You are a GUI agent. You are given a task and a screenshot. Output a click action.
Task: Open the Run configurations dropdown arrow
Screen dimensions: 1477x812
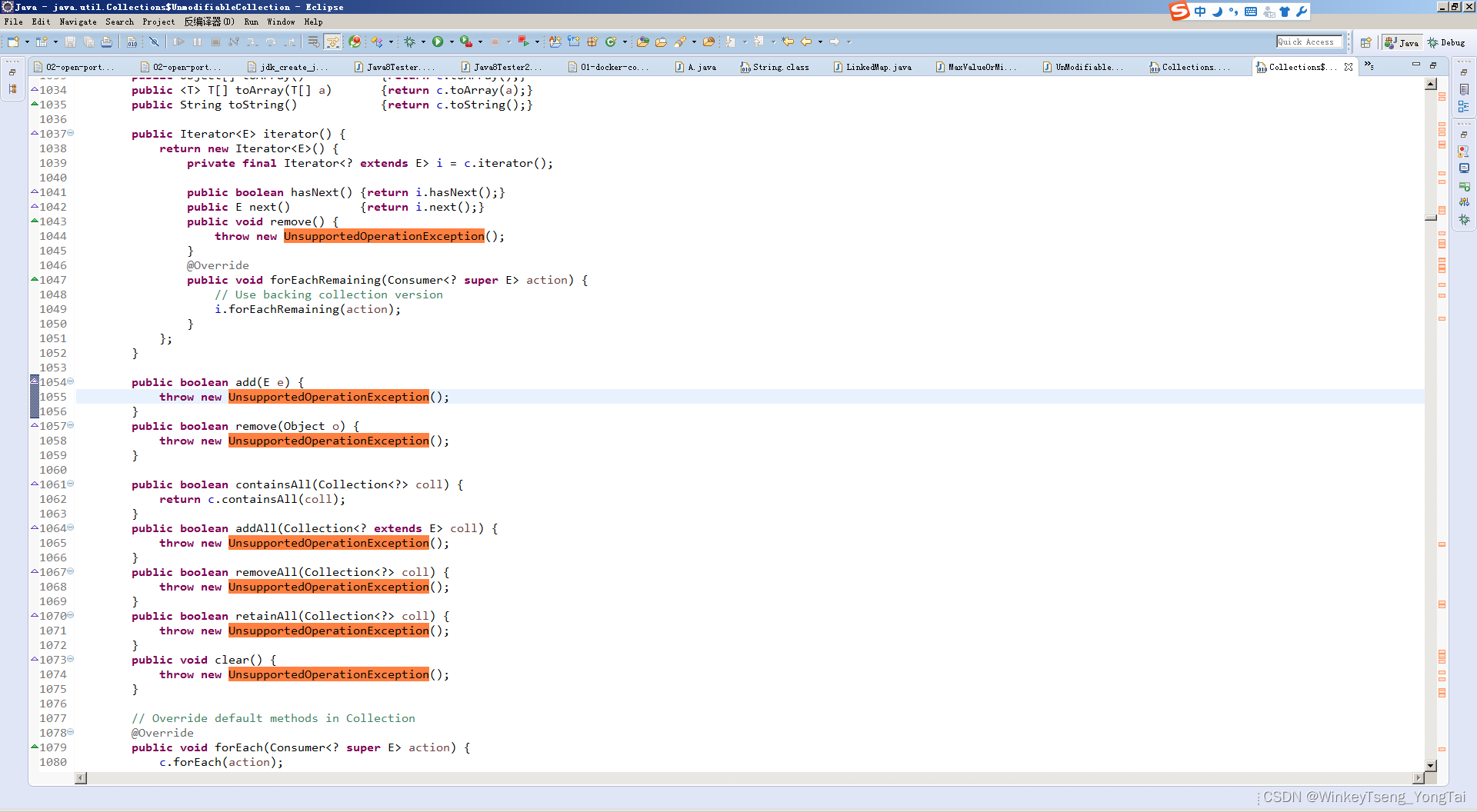(x=452, y=42)
